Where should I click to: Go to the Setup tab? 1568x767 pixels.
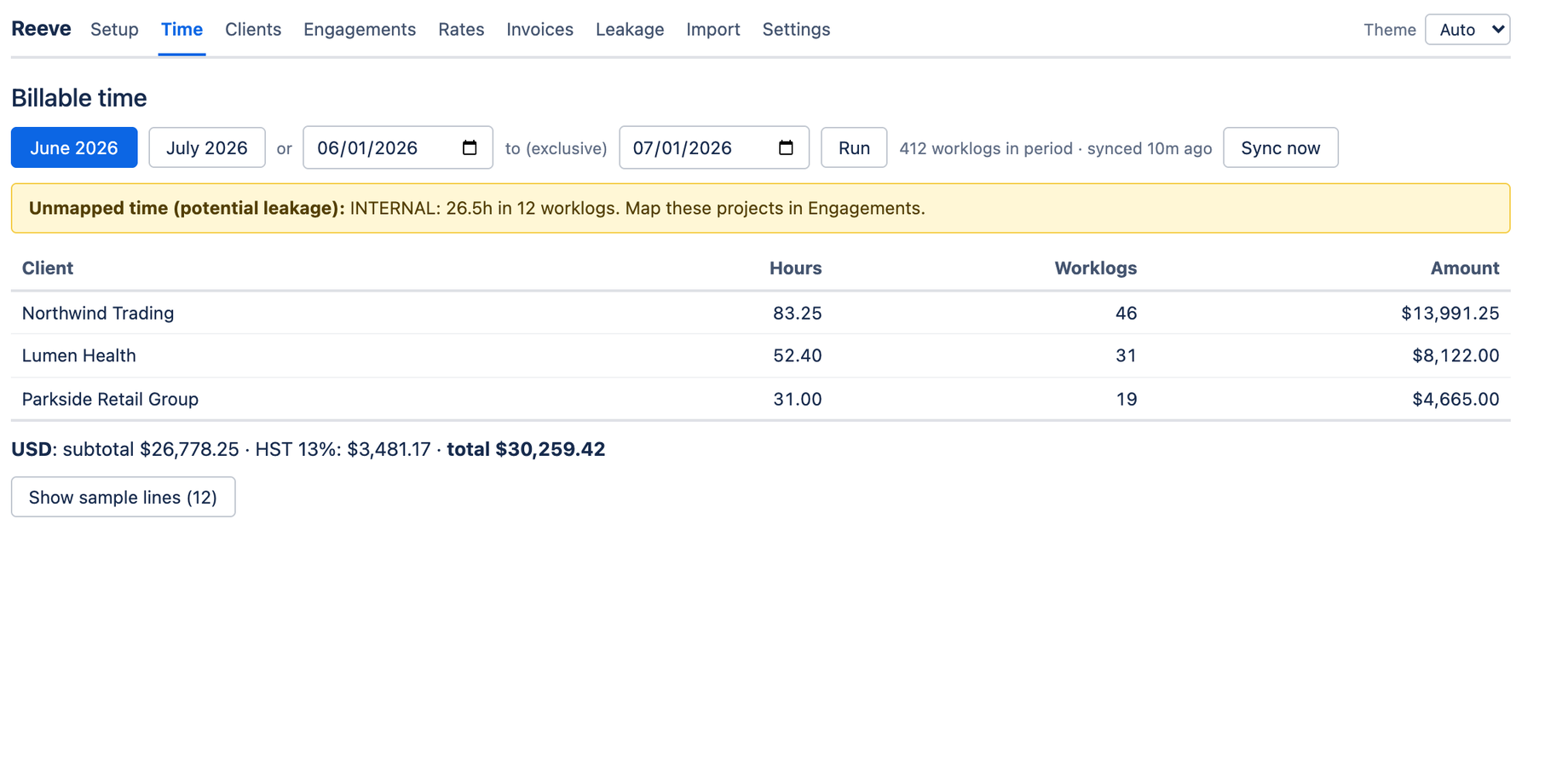[x=114, y=30]
